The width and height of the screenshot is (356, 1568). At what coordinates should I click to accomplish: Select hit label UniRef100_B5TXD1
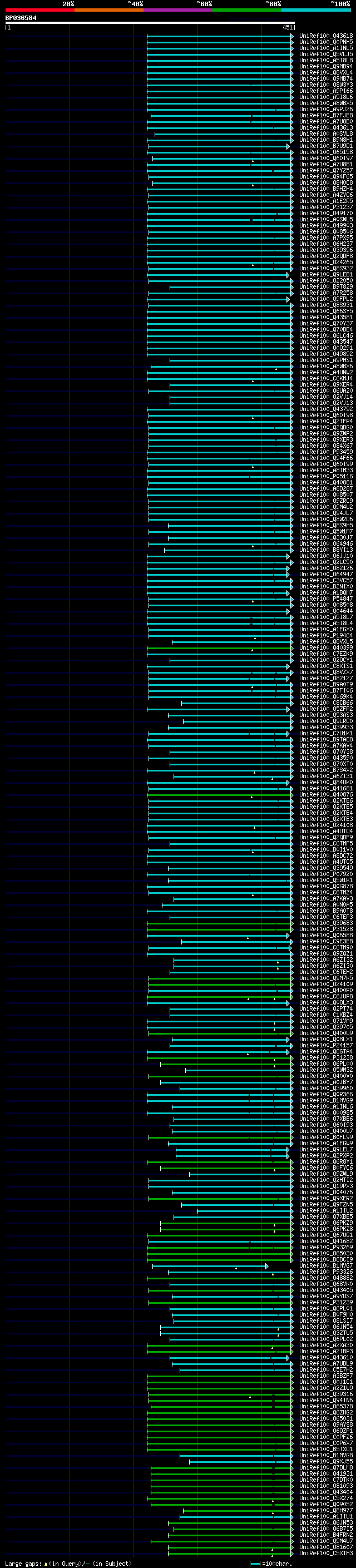(326, 1450)
